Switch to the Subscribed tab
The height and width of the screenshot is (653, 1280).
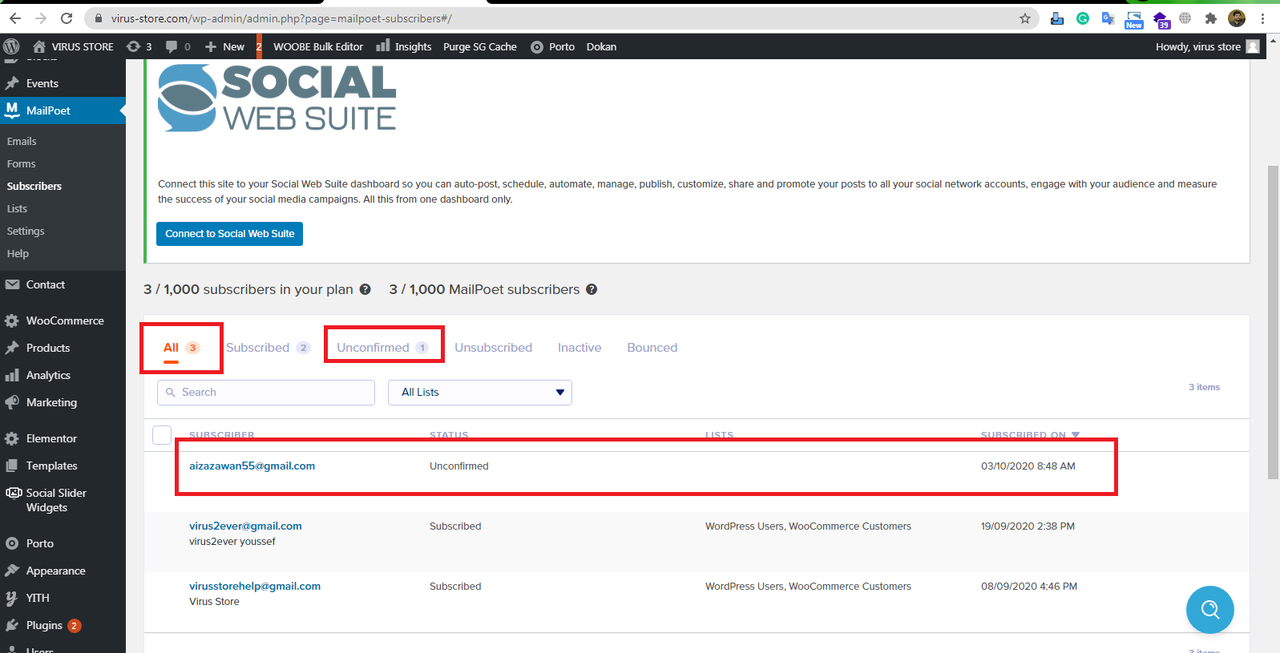pos(268,348)
